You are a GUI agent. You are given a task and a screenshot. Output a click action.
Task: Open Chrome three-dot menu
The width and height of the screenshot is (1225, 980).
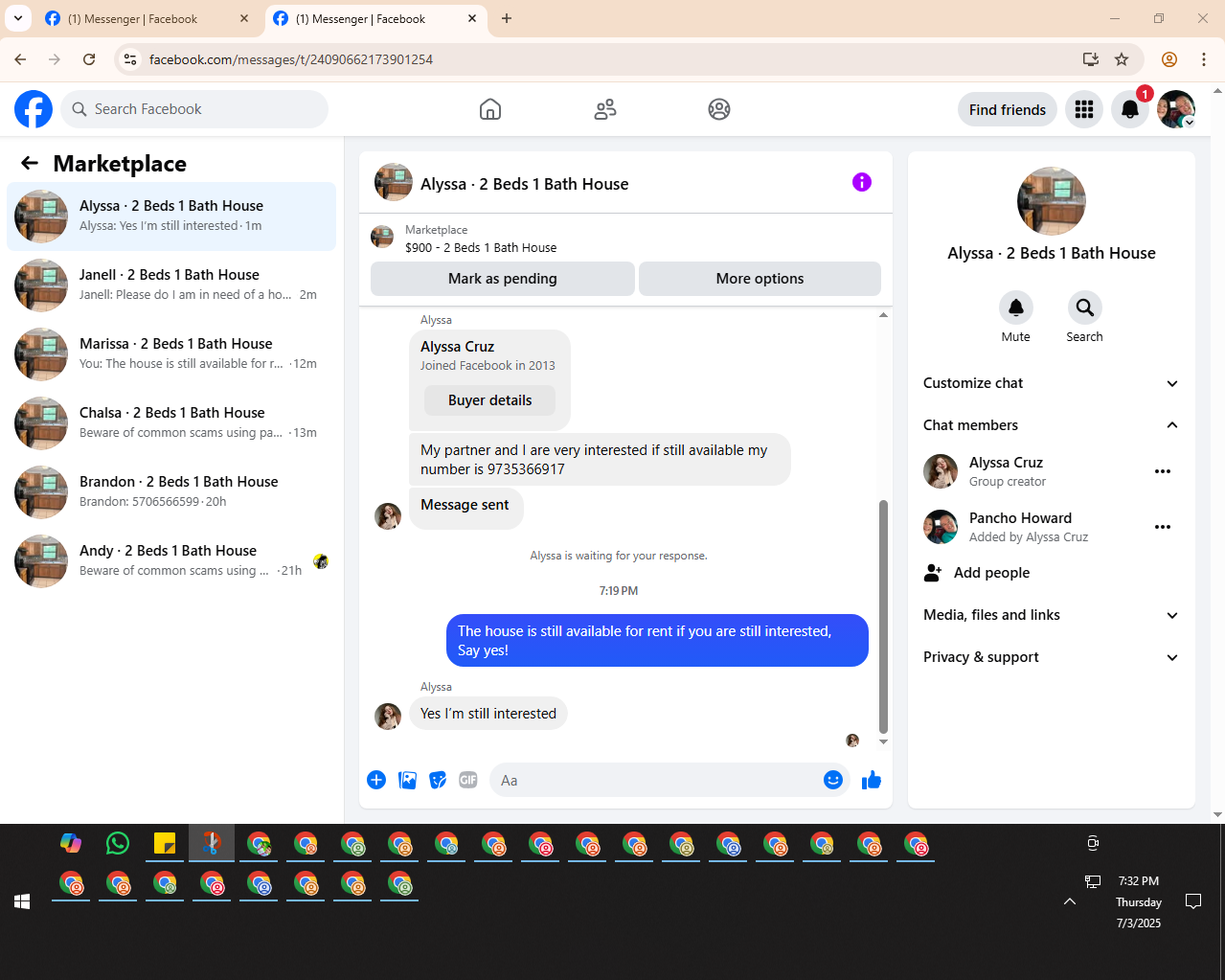1204,59
